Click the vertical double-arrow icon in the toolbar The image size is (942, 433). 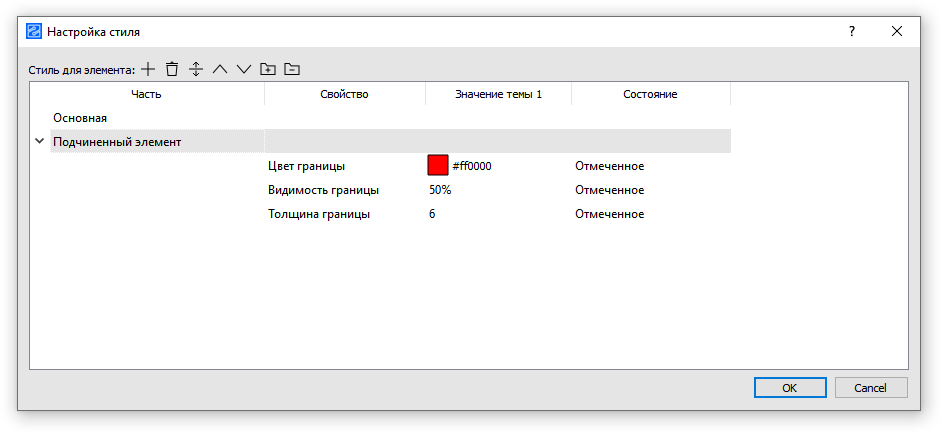[196, 69]
